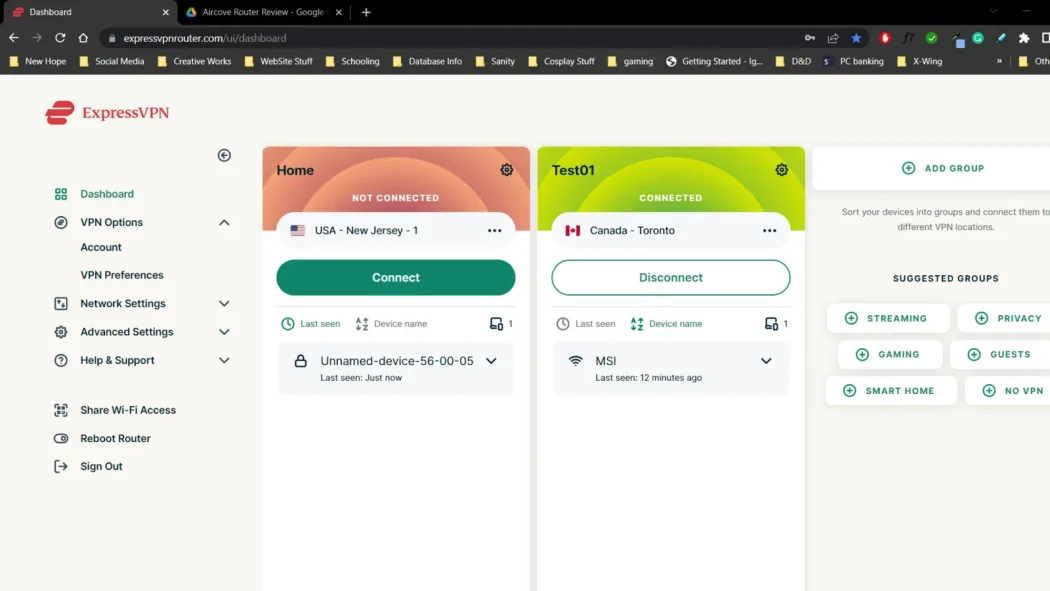Click the Network Settings sidebar icon

pyautogui.click(x=61, y=304)
